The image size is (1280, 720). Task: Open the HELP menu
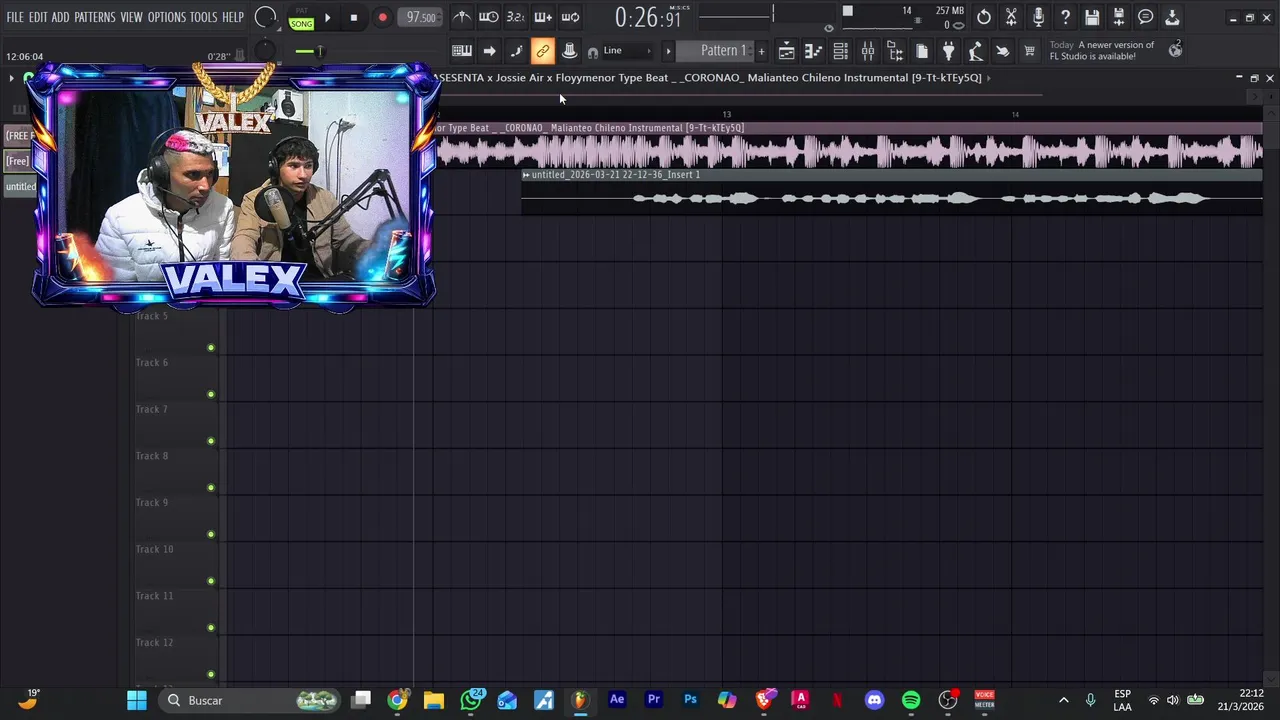(x=232, y=17)
